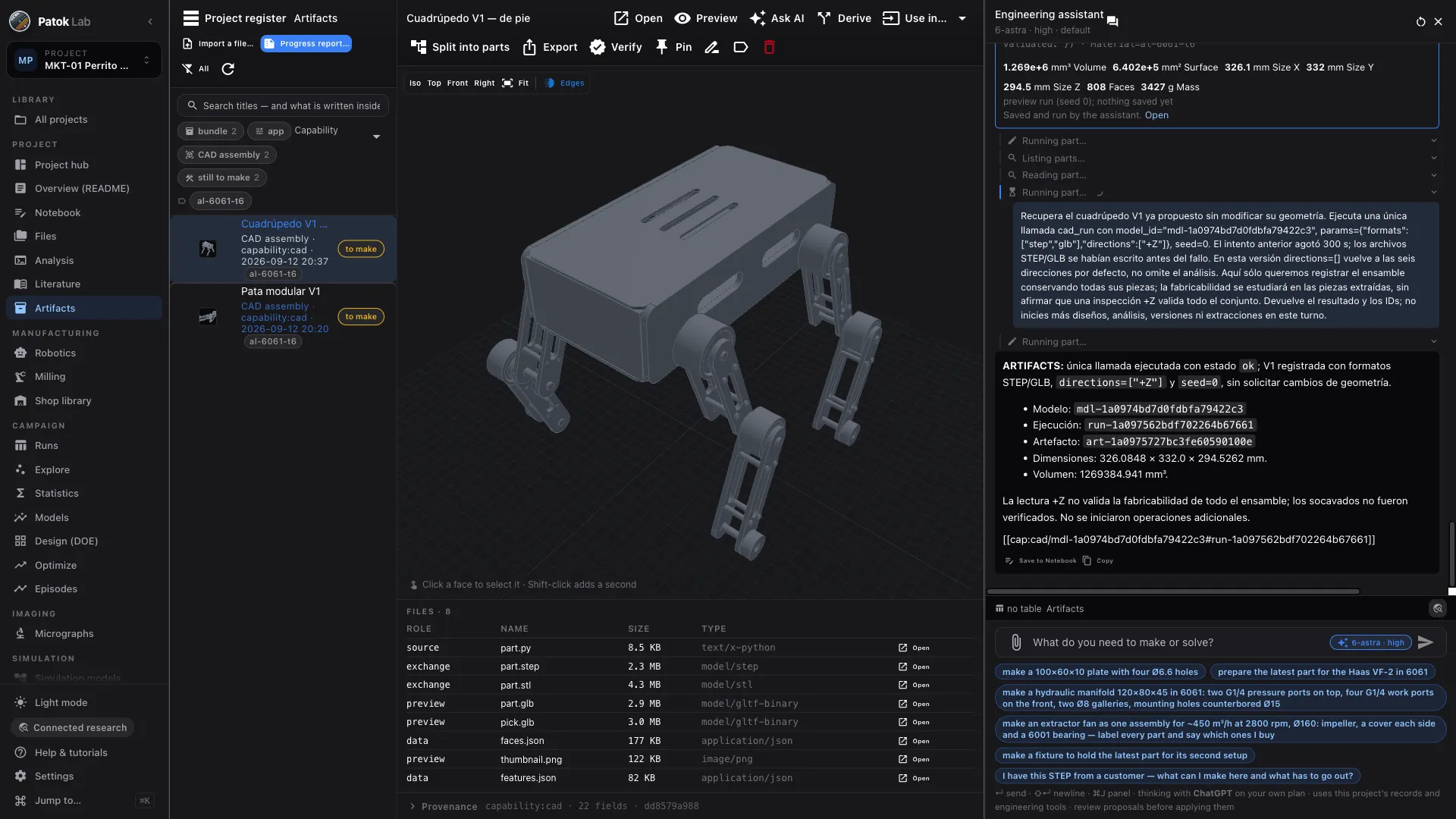Verify the current artifact
1456x819 pixels.
(616, 47)
